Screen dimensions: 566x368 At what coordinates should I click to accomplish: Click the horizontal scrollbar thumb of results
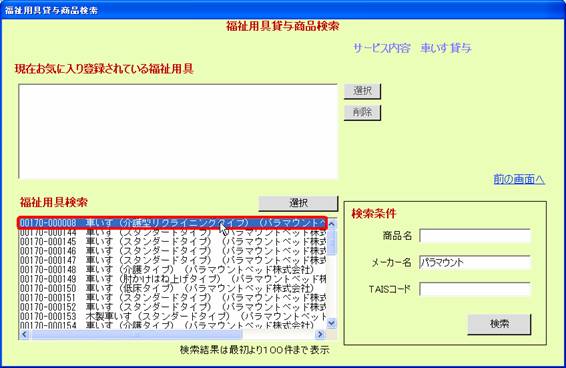[136, 334]
